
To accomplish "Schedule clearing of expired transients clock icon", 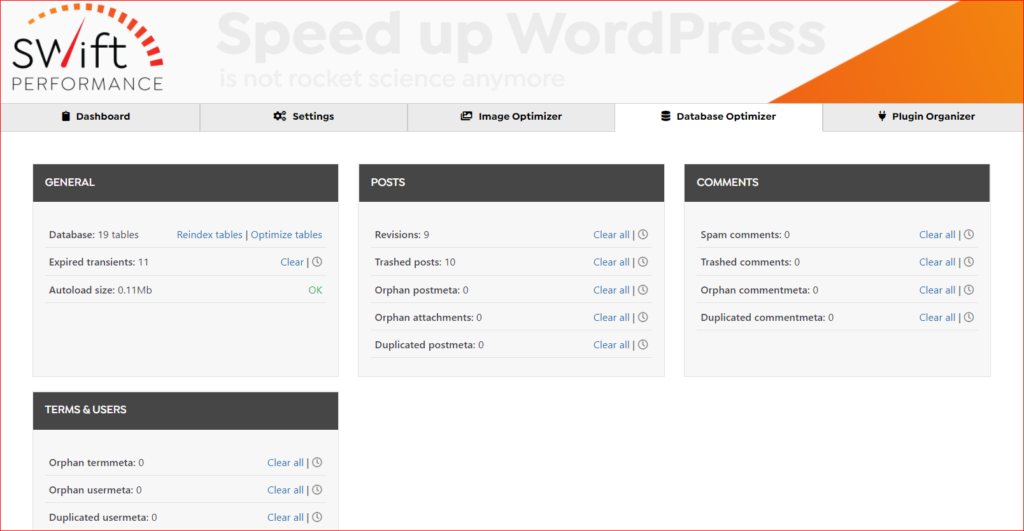I will coord(317,262).
